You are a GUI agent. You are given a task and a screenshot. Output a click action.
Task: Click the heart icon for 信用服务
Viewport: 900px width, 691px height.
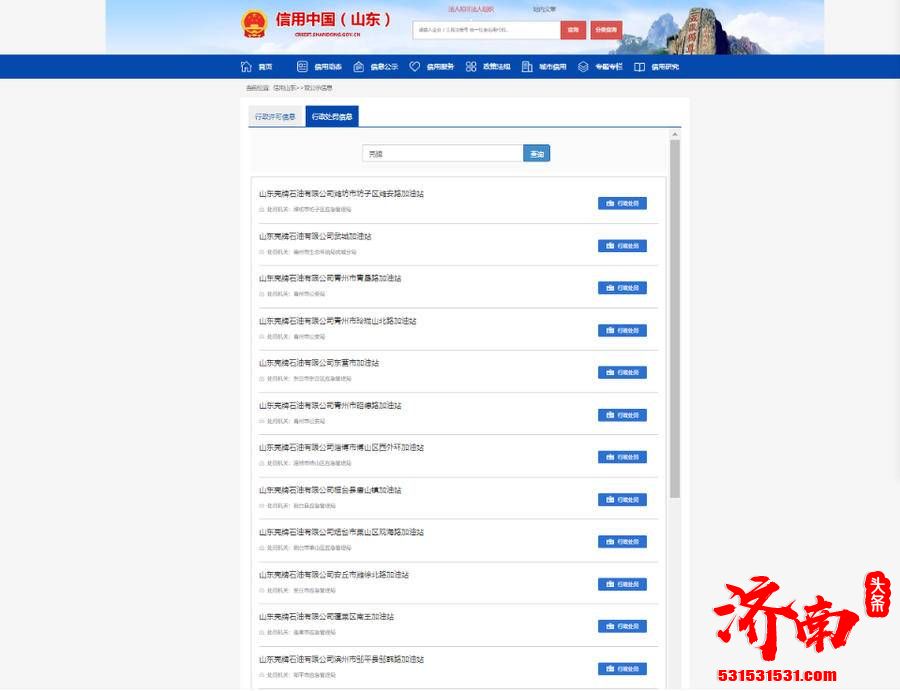[413, 66]
